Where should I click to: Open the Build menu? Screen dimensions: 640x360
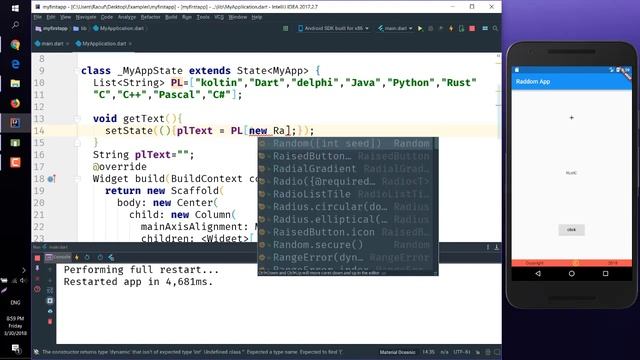point(171,17)
